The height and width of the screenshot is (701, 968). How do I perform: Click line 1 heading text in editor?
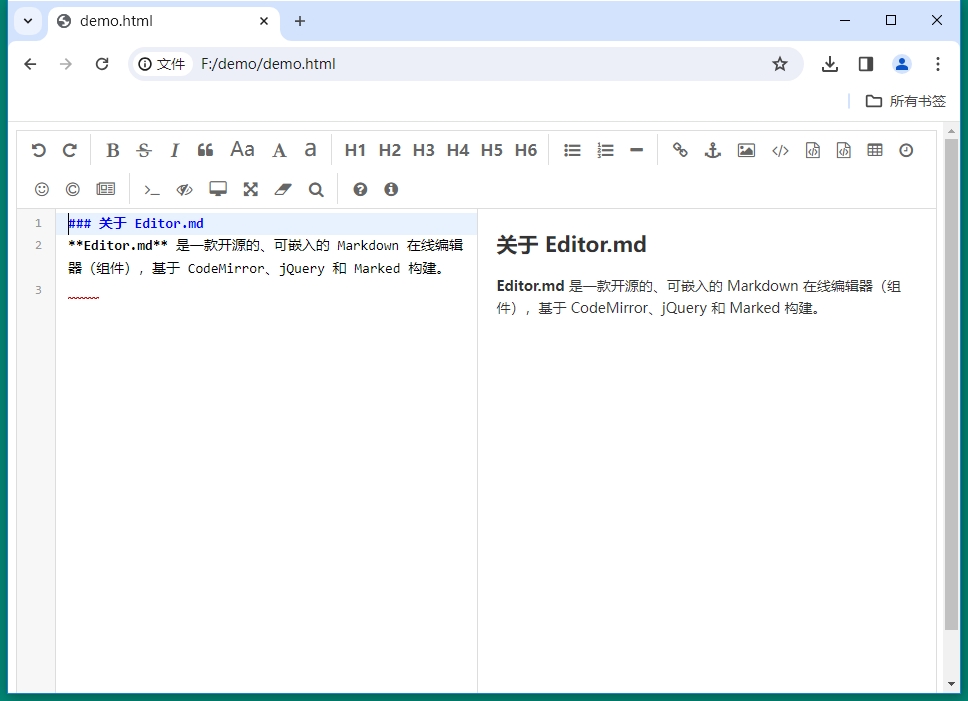[136, 223]
